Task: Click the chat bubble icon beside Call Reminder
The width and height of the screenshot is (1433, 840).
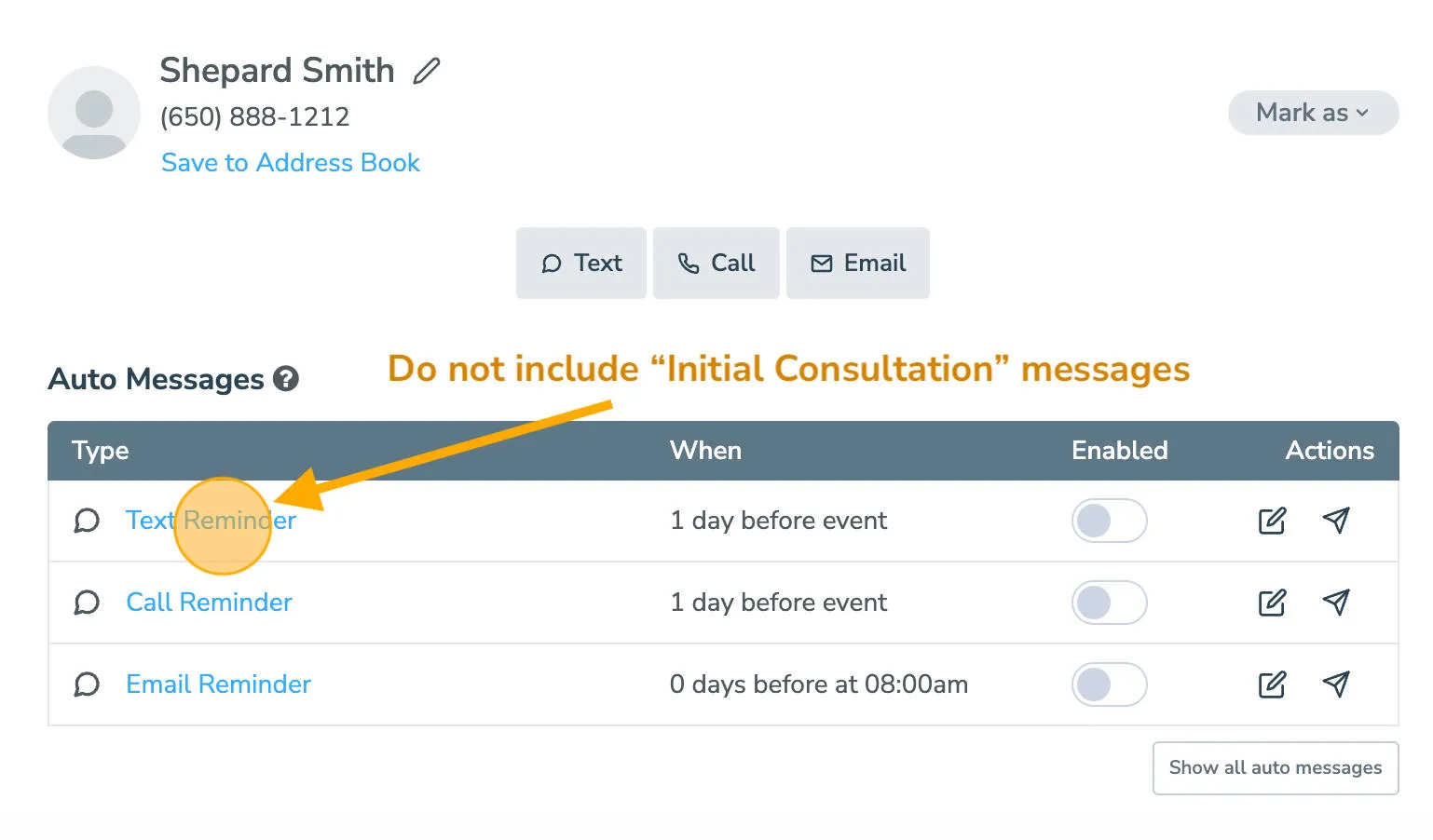Action: click(87, 603)
